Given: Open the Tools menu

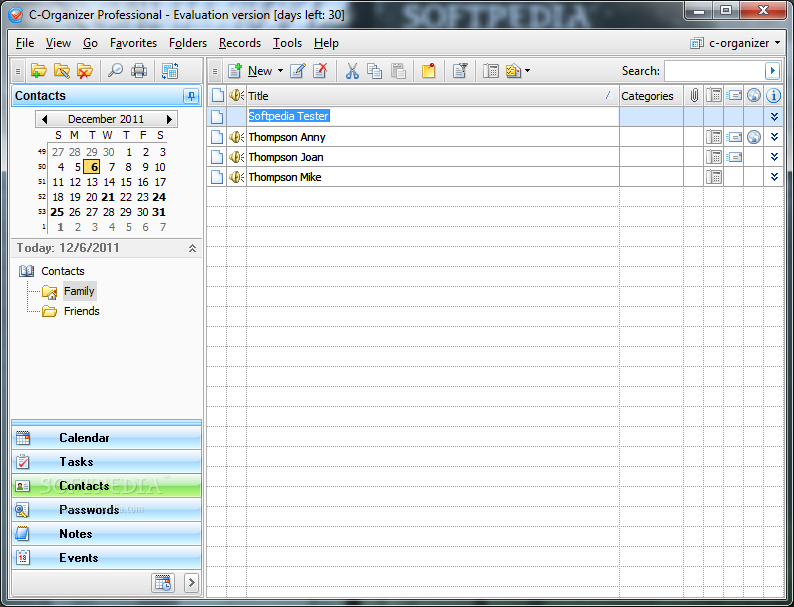Looking at the screenshot, I should tap(287, 43).
